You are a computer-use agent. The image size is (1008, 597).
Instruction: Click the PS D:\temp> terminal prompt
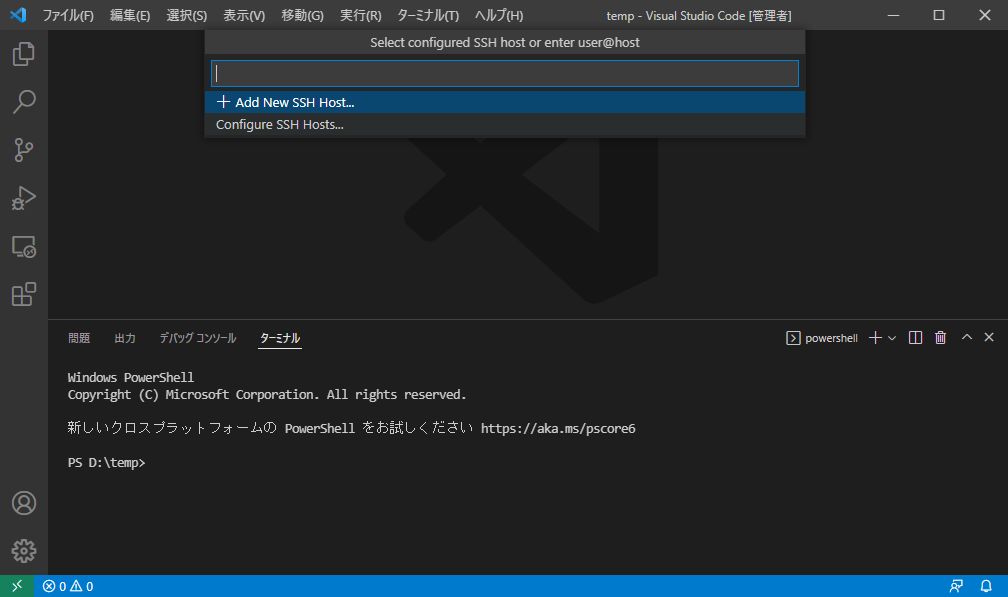(x=107, y=463)
